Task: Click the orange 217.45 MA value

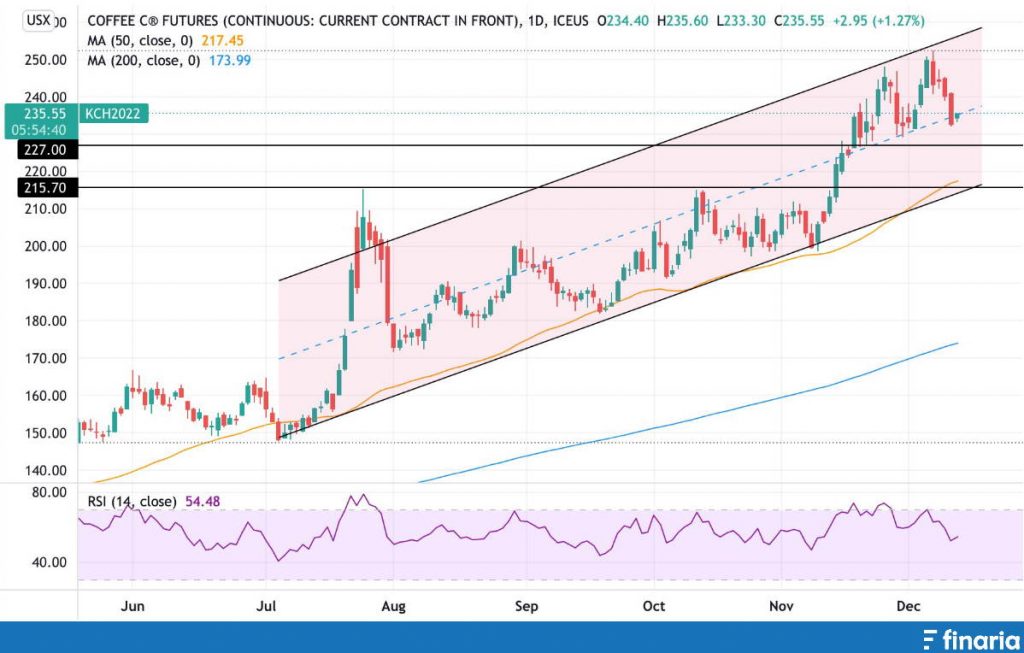Action: 222,41
